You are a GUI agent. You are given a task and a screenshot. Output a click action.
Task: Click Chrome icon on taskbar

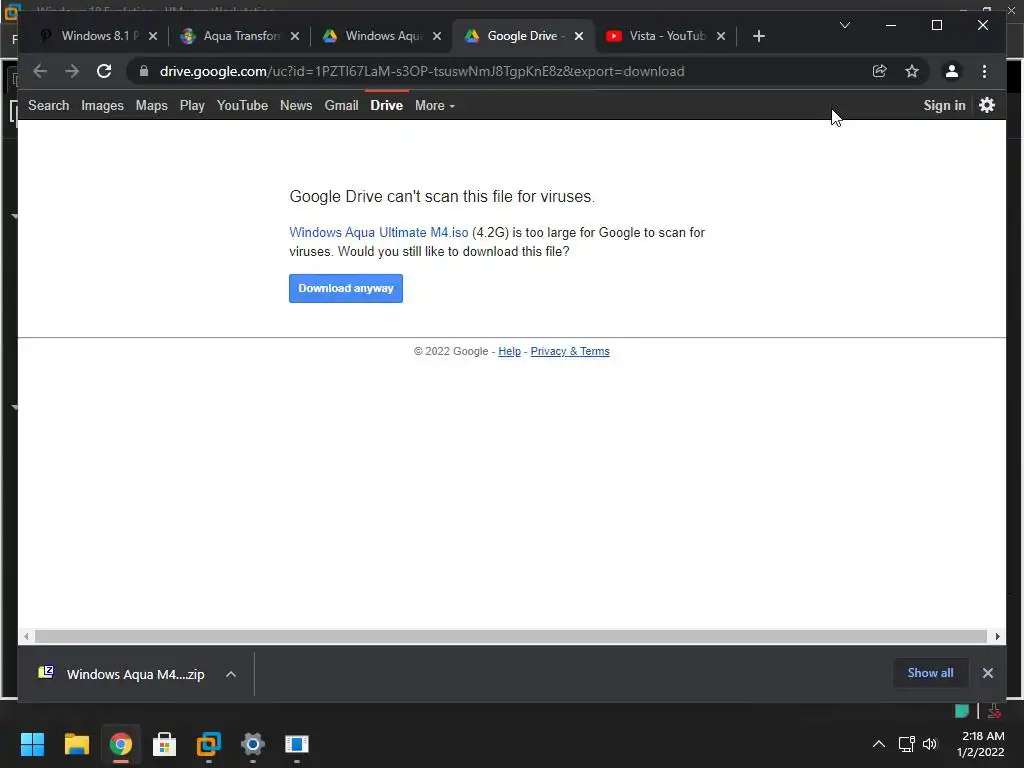pos(121,744)
